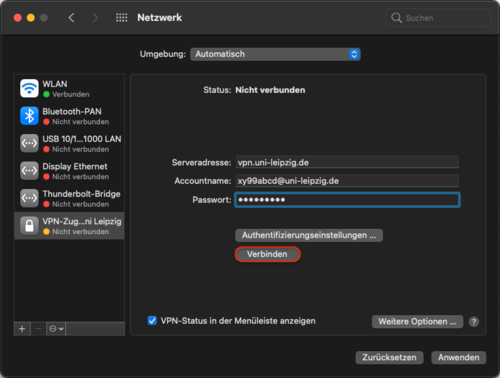Select the WLAN Wi-Fi icon
Screen dimensions: 500x378
tap(29, 88)
